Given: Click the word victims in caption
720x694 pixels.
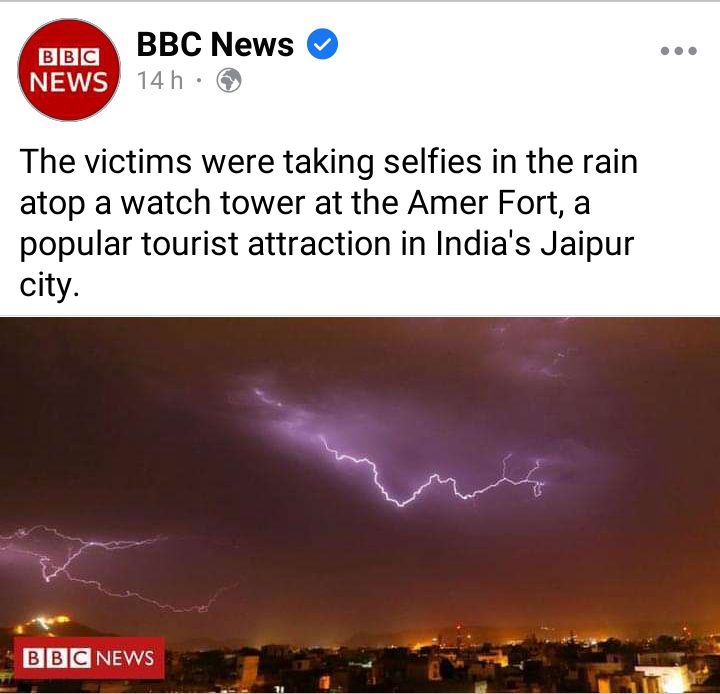Looking at the screenshot, I should click(137, 161).
